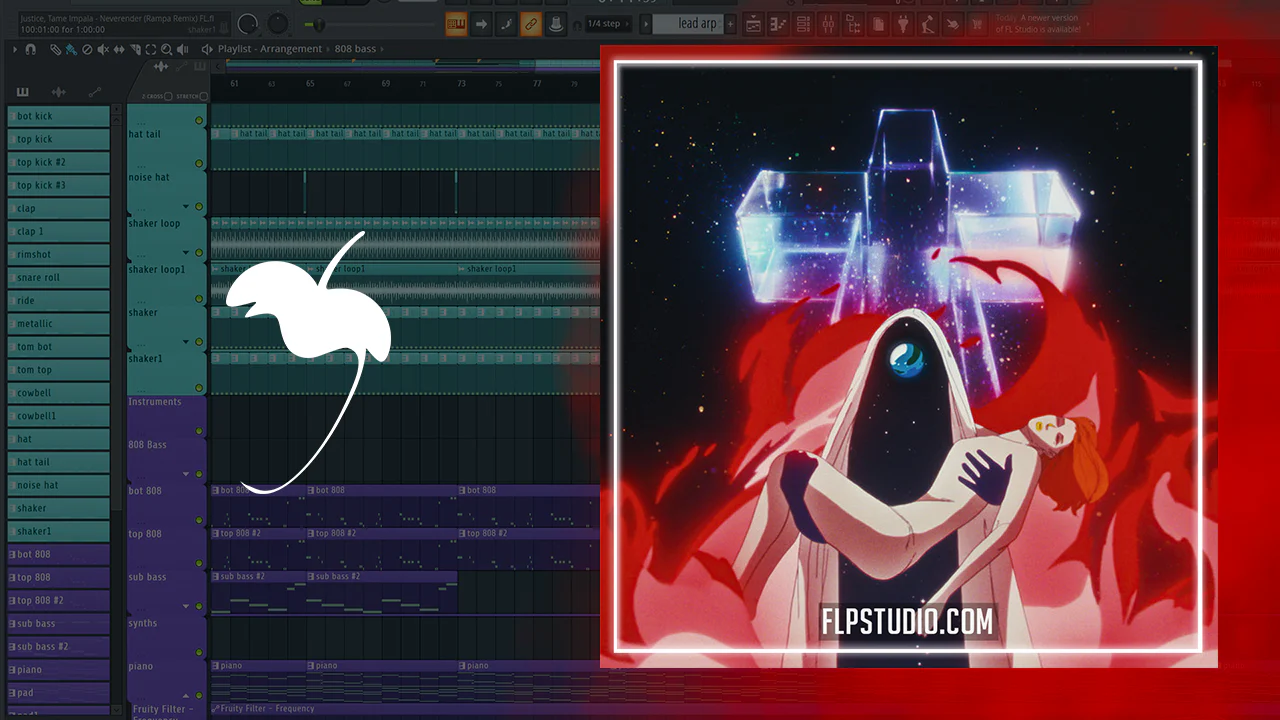Click the tempo tapper icon
Image resolution: width=1280 pixels, height=720 pixels.
(928, 24)
